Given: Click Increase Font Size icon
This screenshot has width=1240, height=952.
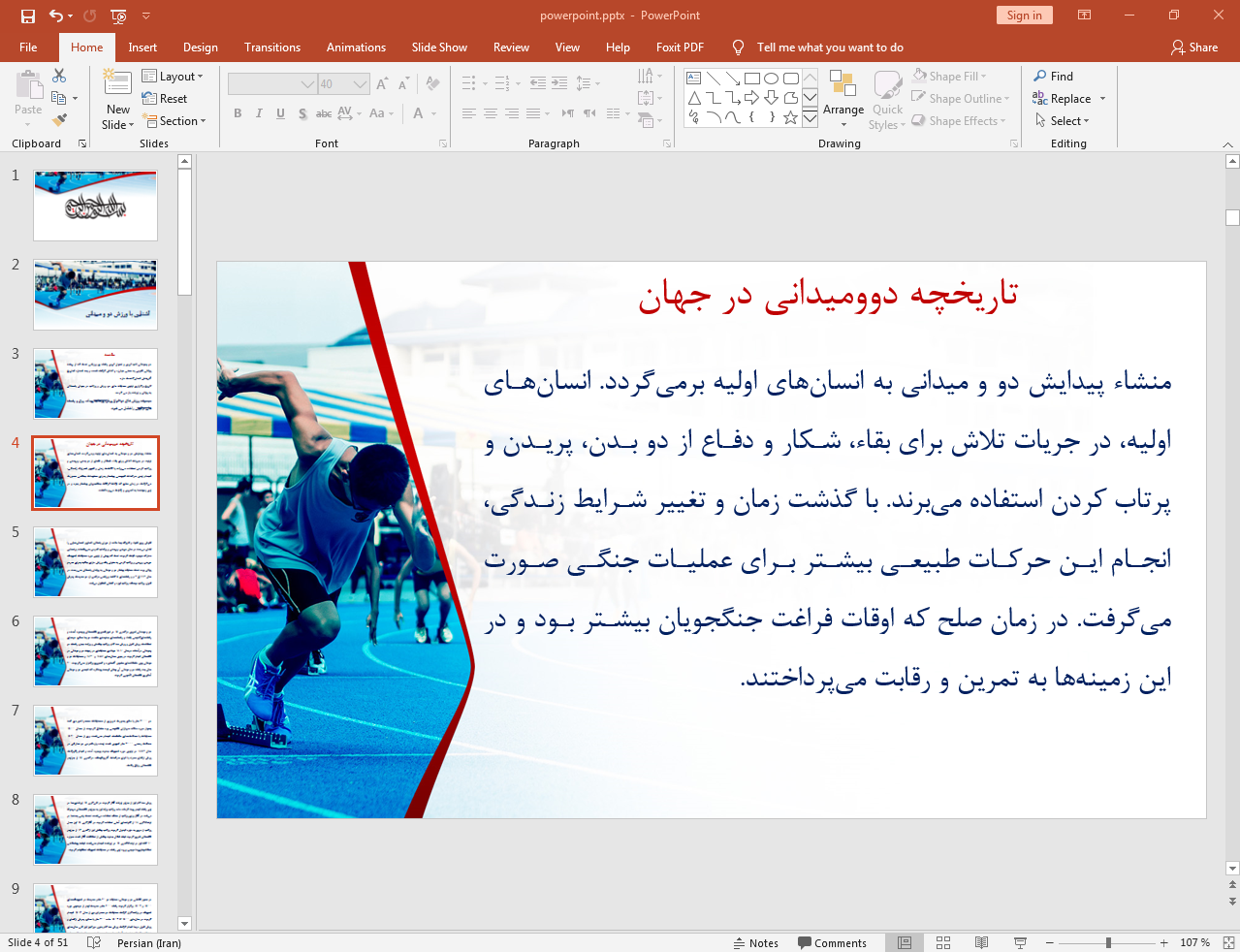Looking at the screenshot, I should pos(382,84).
